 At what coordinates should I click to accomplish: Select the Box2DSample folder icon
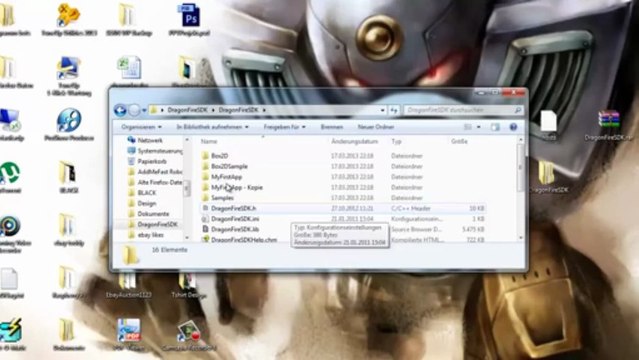[205, 167]
